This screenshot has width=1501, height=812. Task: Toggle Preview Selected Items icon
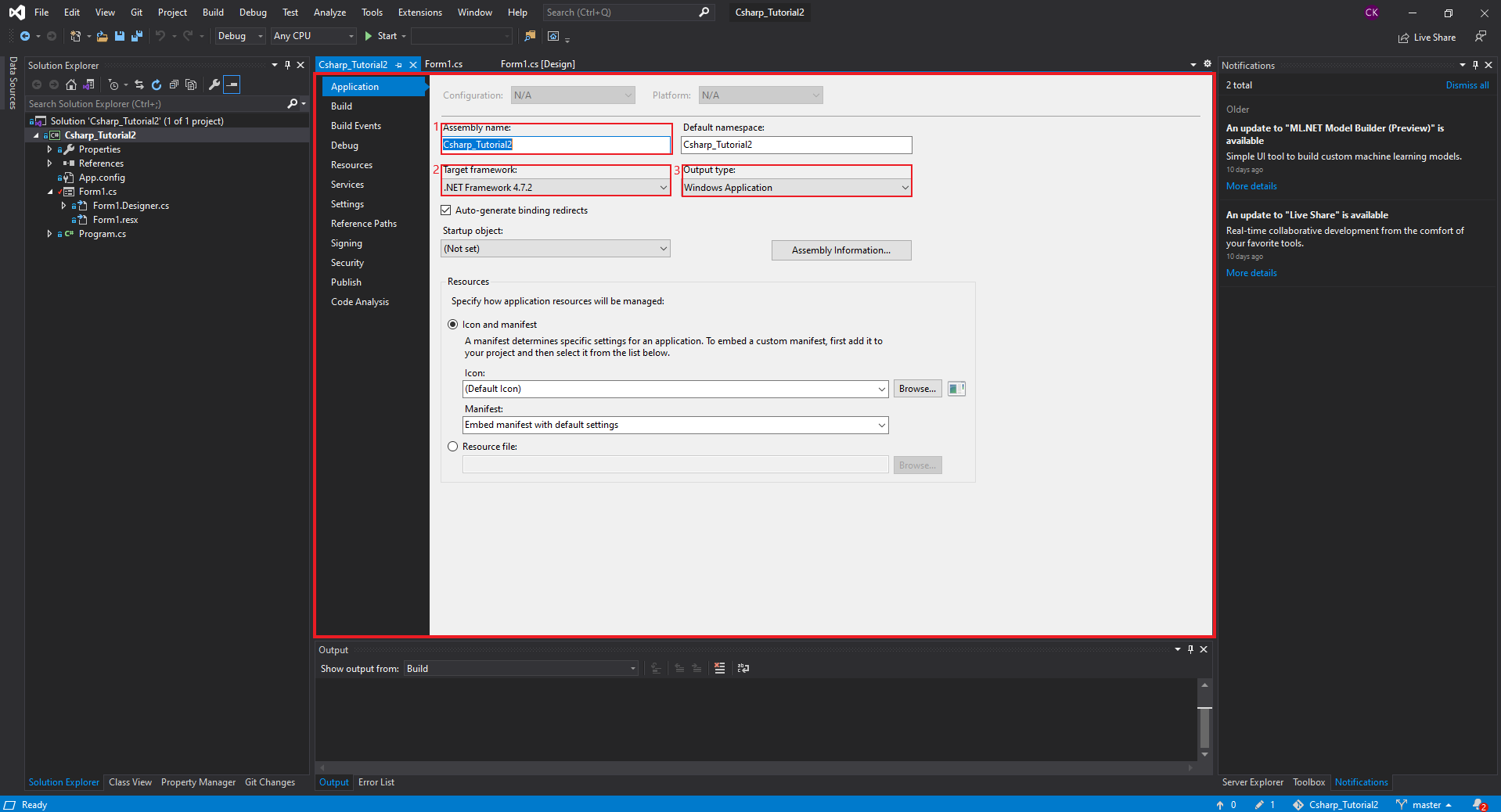tap(232, 84)
